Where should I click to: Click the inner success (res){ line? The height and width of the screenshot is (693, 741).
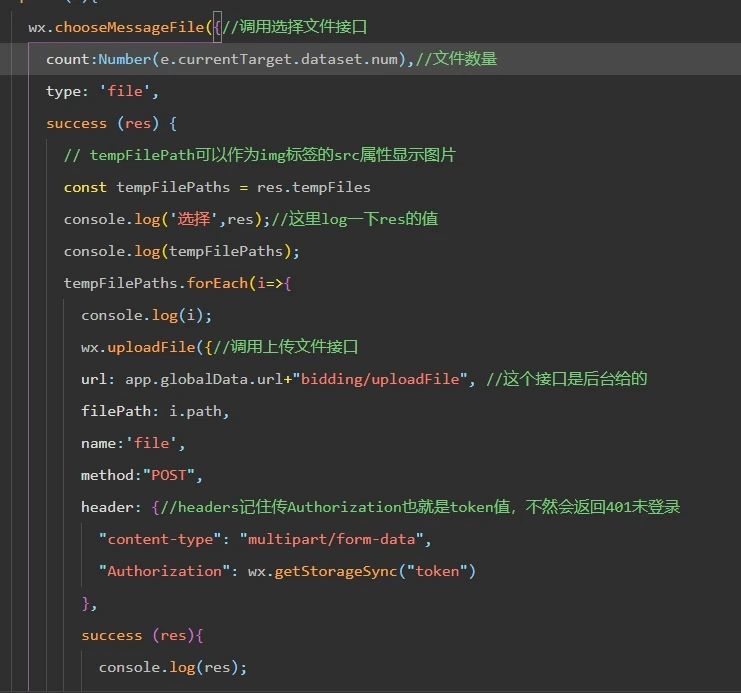coord(142,635)
